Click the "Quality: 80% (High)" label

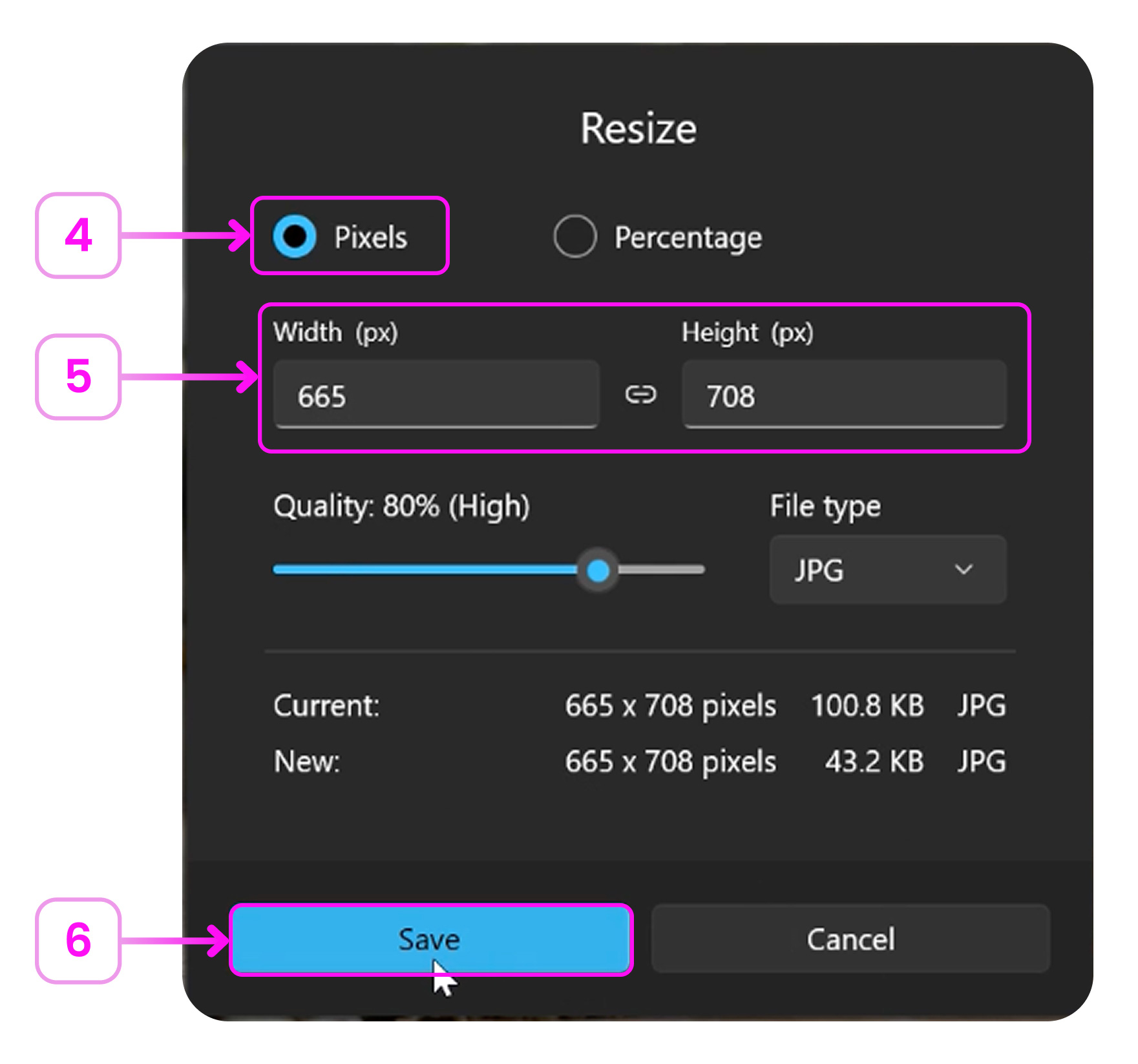[x=401, y=506]
